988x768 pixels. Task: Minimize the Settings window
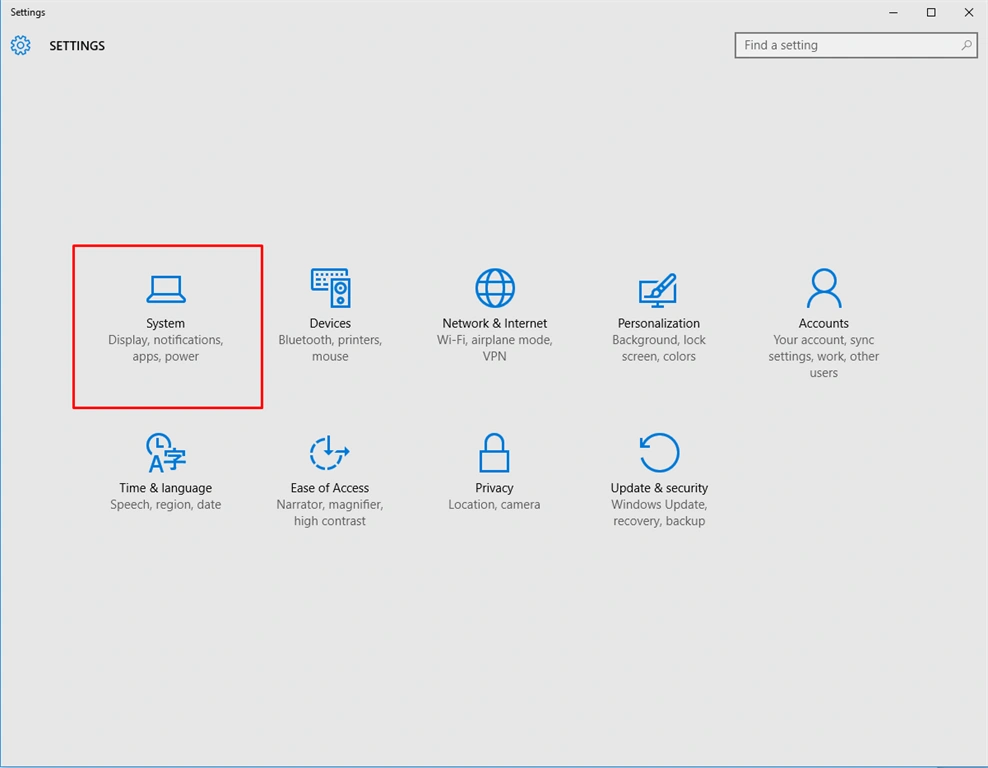coord(893,13)
